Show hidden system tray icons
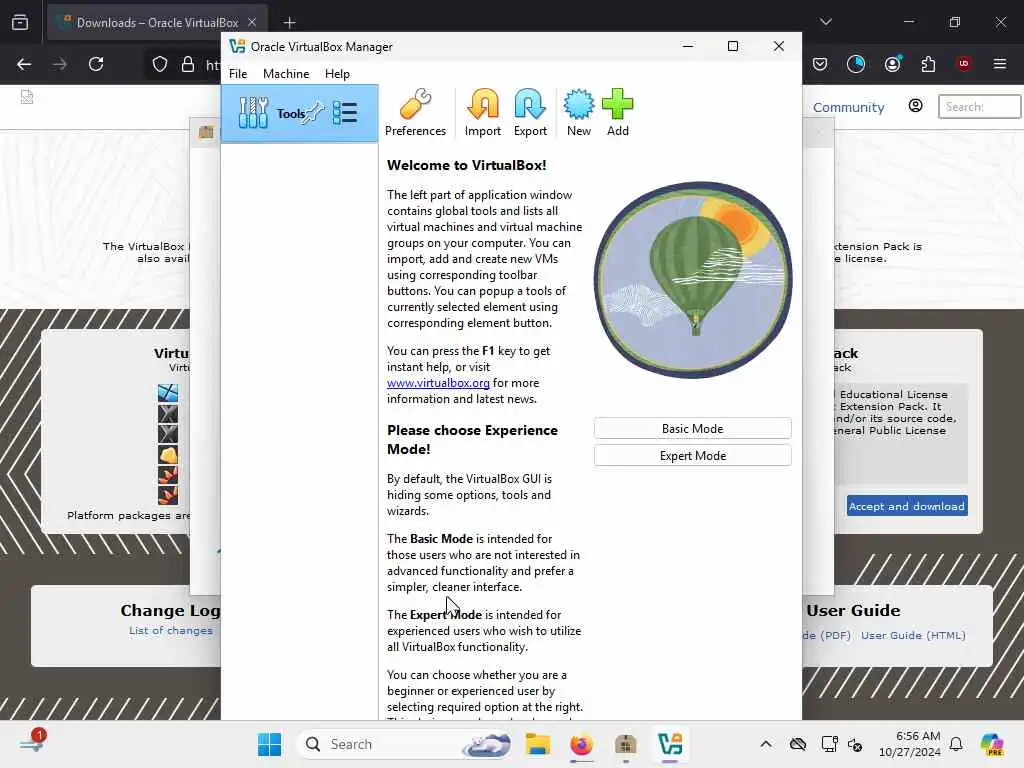 [766, 744]
